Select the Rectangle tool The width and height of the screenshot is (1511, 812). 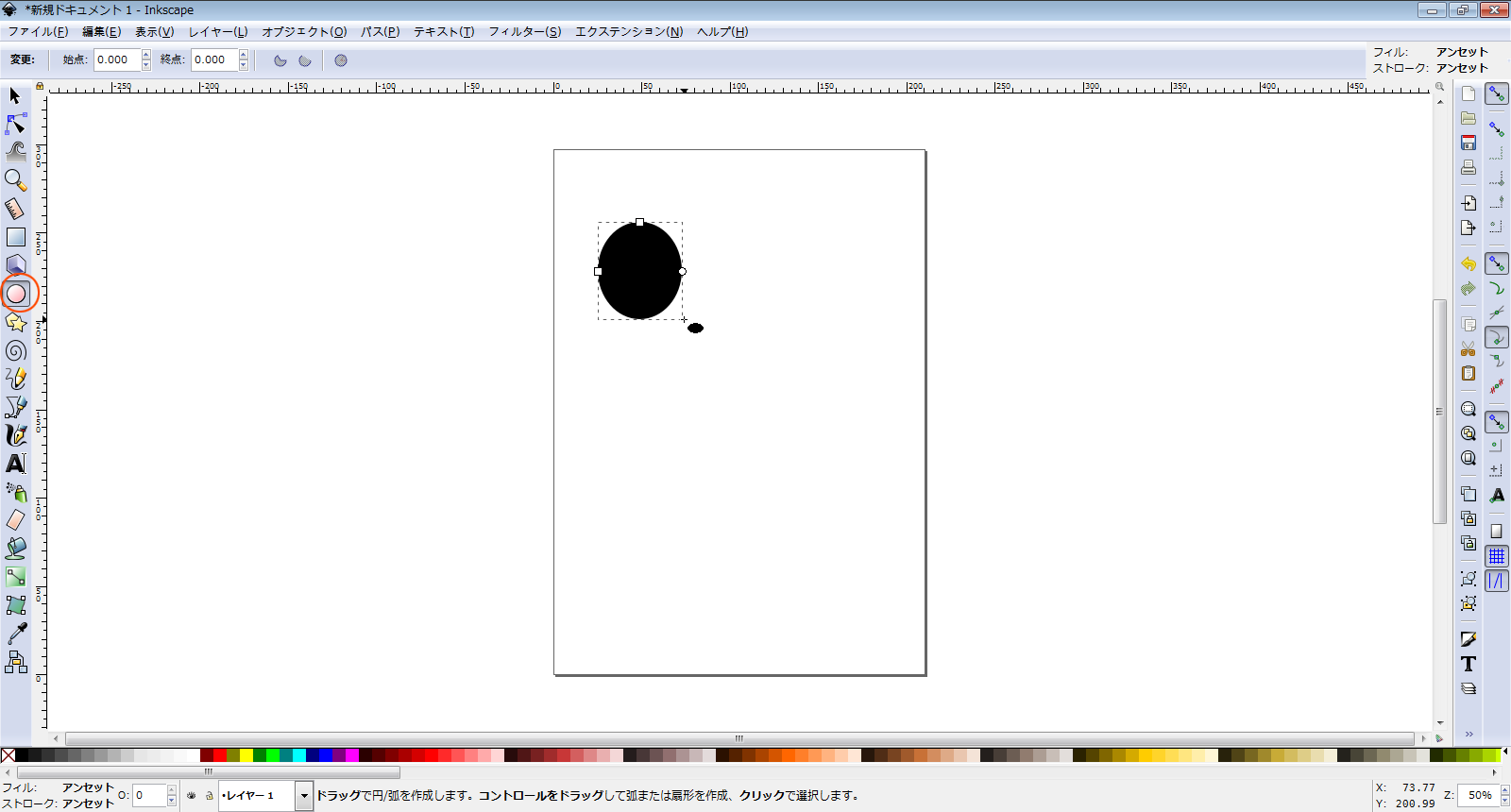pos(16,237)
